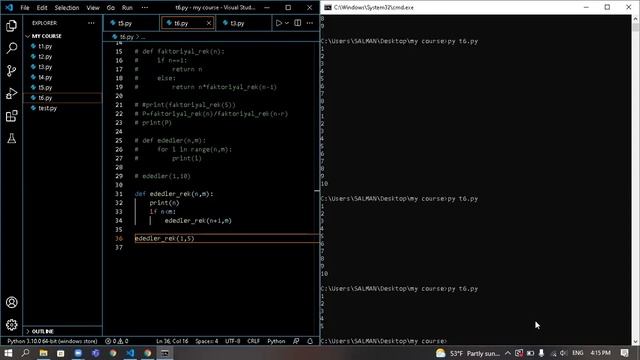The width and height of the screenshot is (640, 360).
Task: Open File Explorer from taskbar
Action: click(x=43, y=353)
